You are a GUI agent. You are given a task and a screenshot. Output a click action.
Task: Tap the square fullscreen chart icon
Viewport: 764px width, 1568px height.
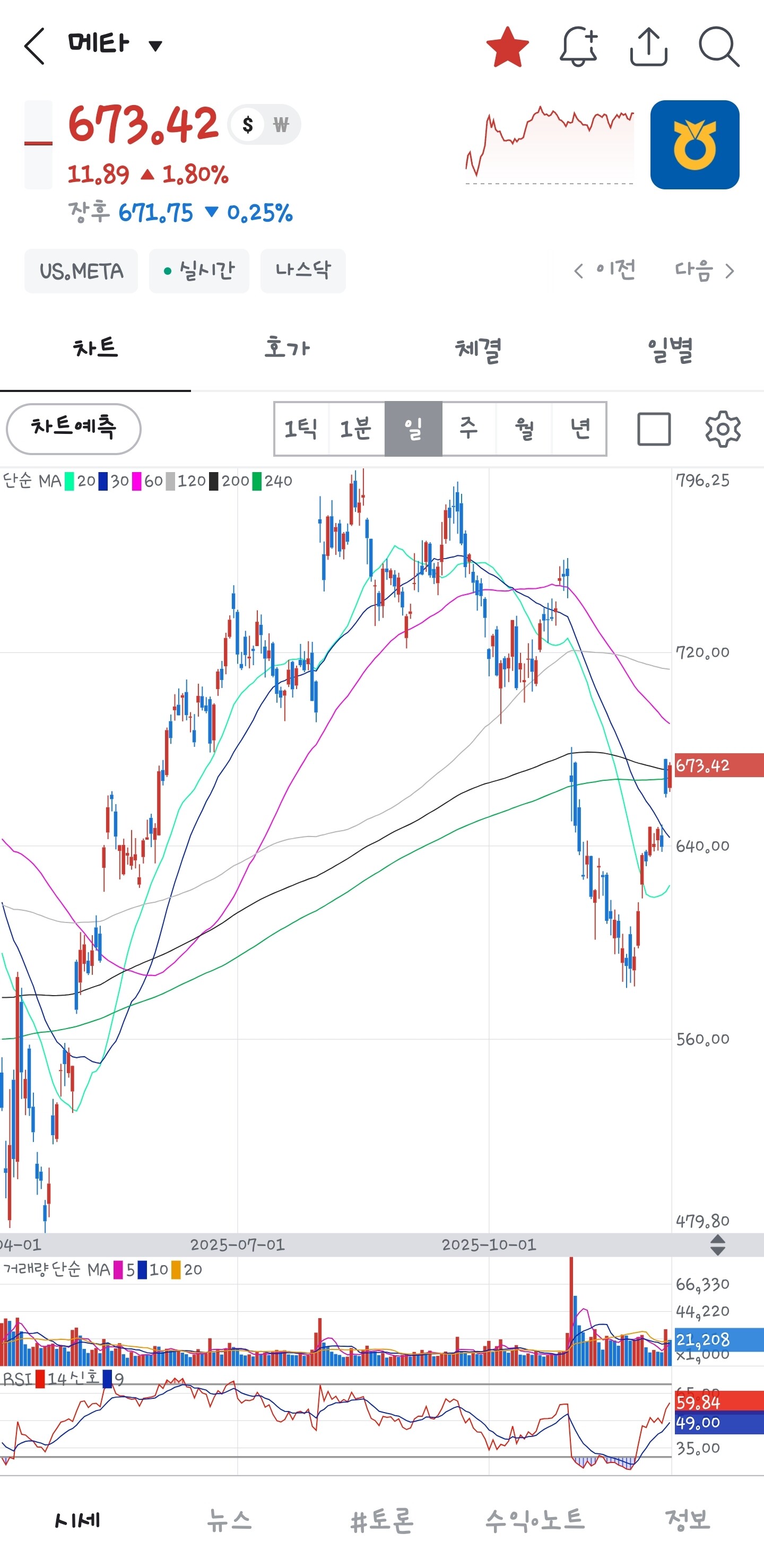654,429
